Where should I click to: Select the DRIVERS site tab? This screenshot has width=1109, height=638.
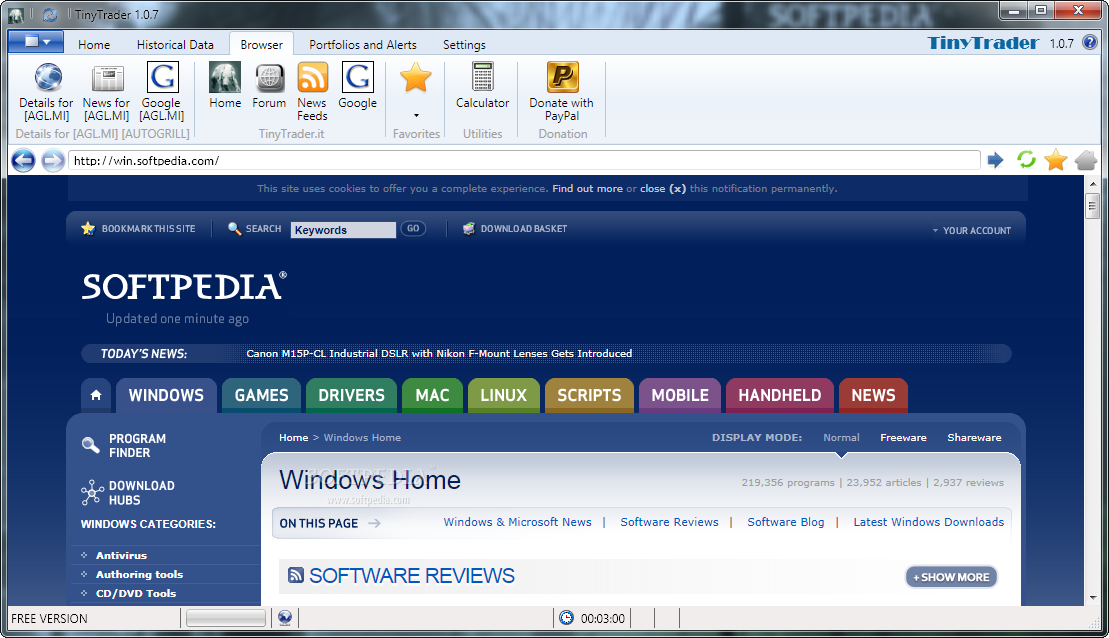point(352,395)
